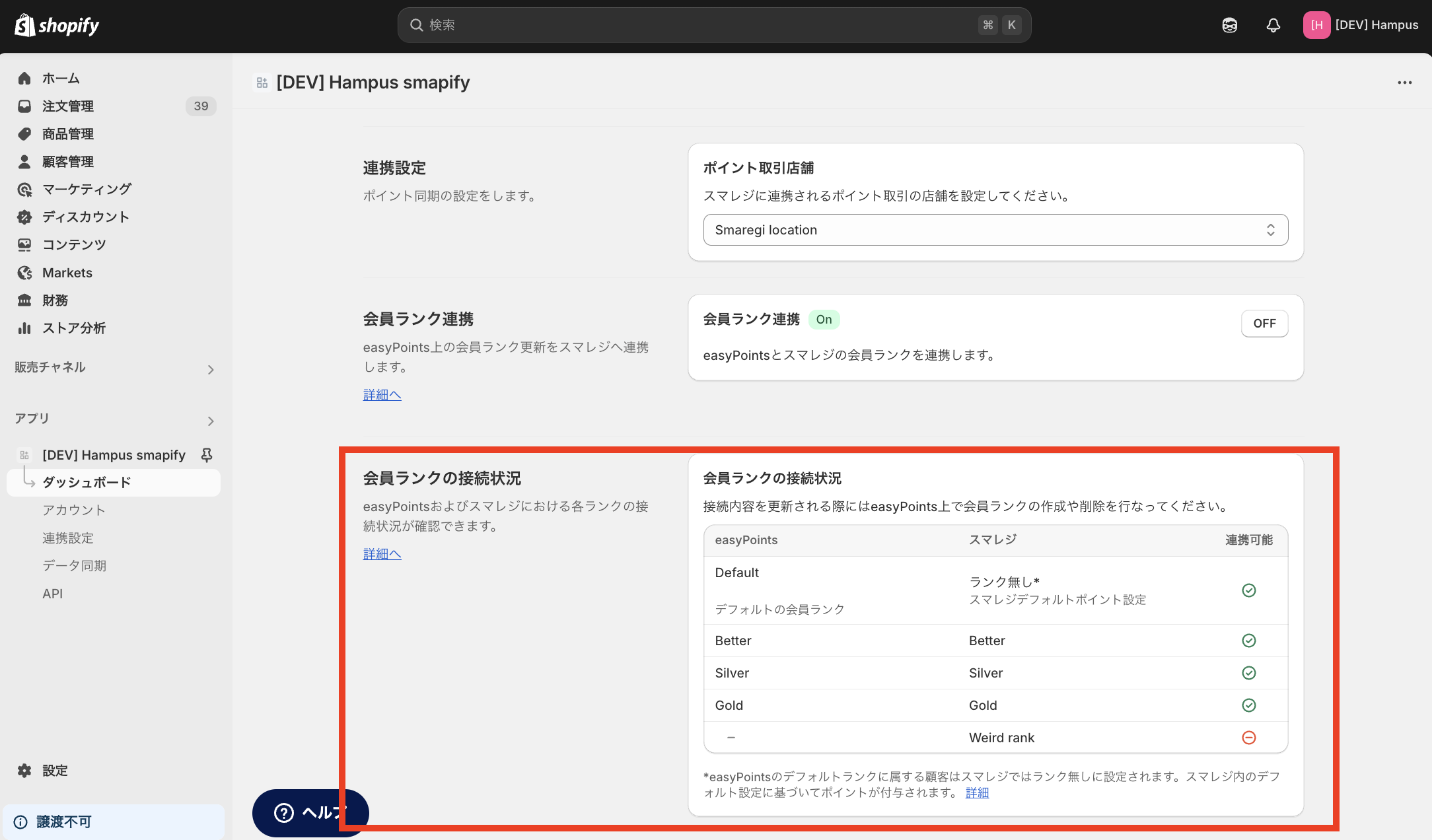Viewport: 1432px width, 840px height.
Task: Select アカウント sub-item
Action: click(74, 510)
